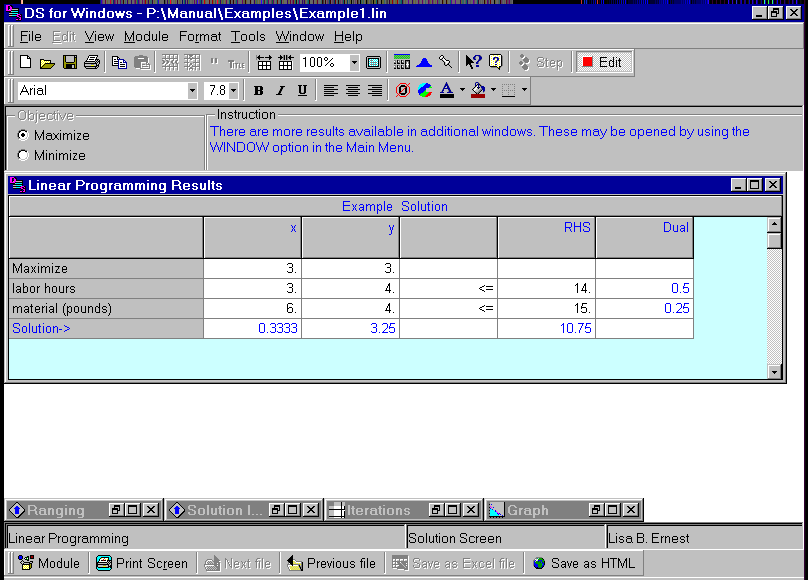Click the Print icon in toolbar
This screenshot has height=580, width=808.
(x=92, y=62)
